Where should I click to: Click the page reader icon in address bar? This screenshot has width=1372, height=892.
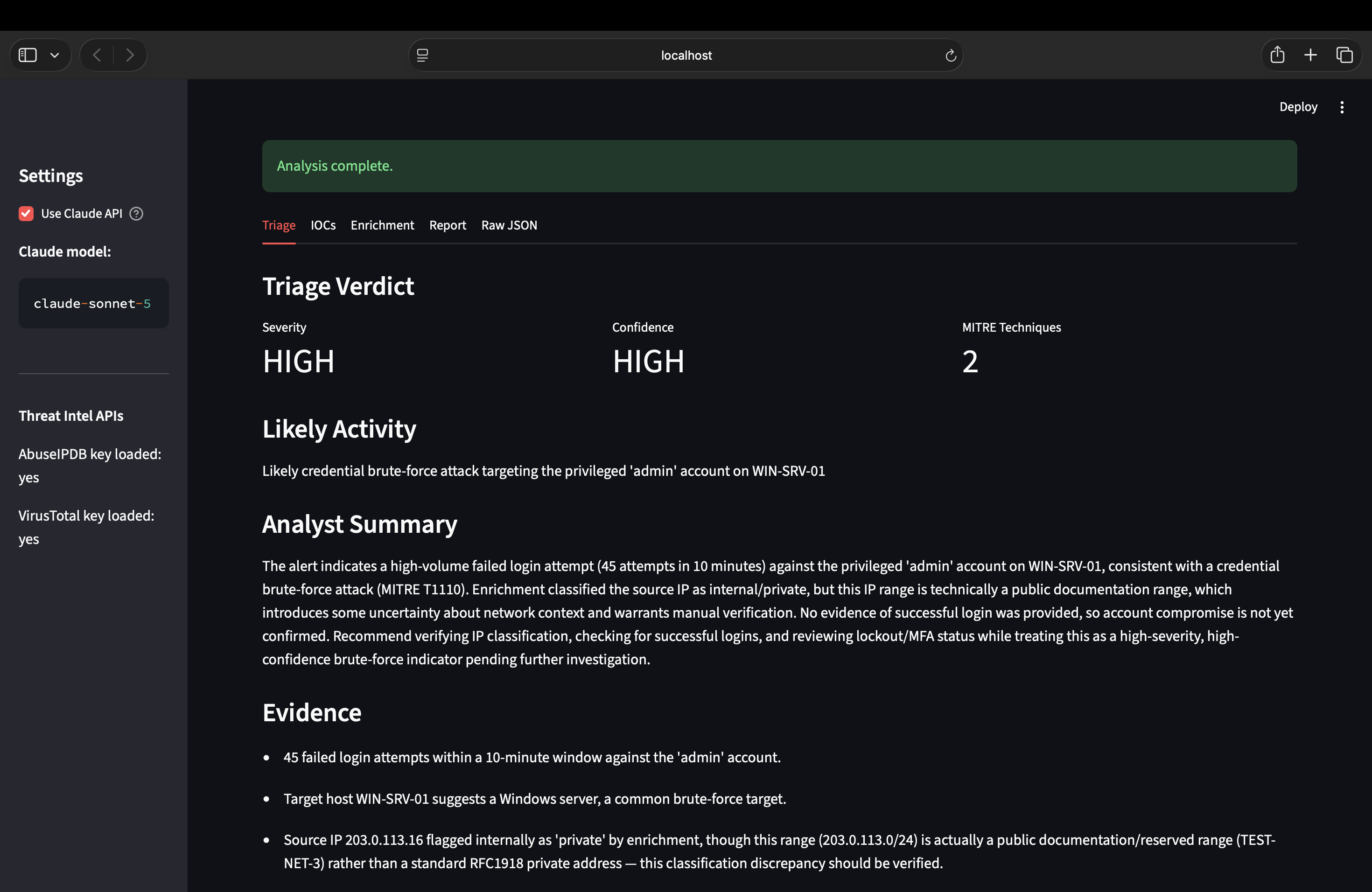[x=422, y=56]
